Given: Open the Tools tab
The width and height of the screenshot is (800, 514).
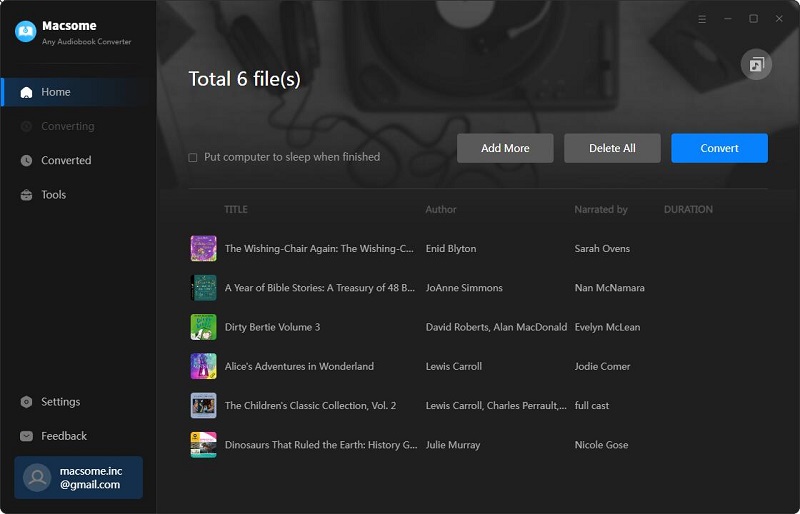Looking at the screenshot, I should pos(79,195).
